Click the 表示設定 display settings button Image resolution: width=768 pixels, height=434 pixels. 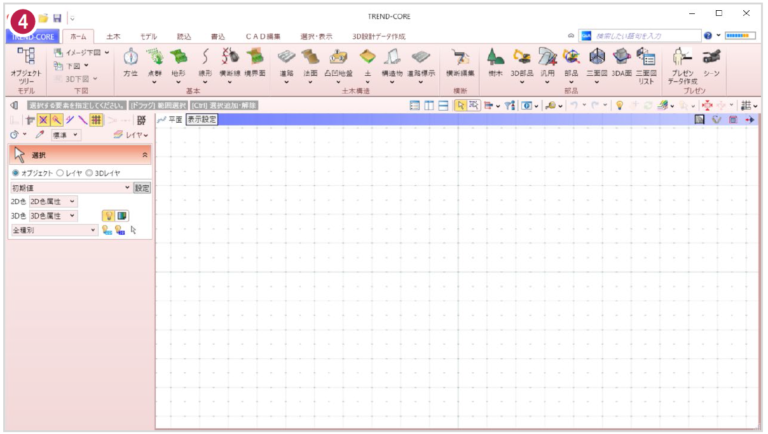[x=201, y=119]
